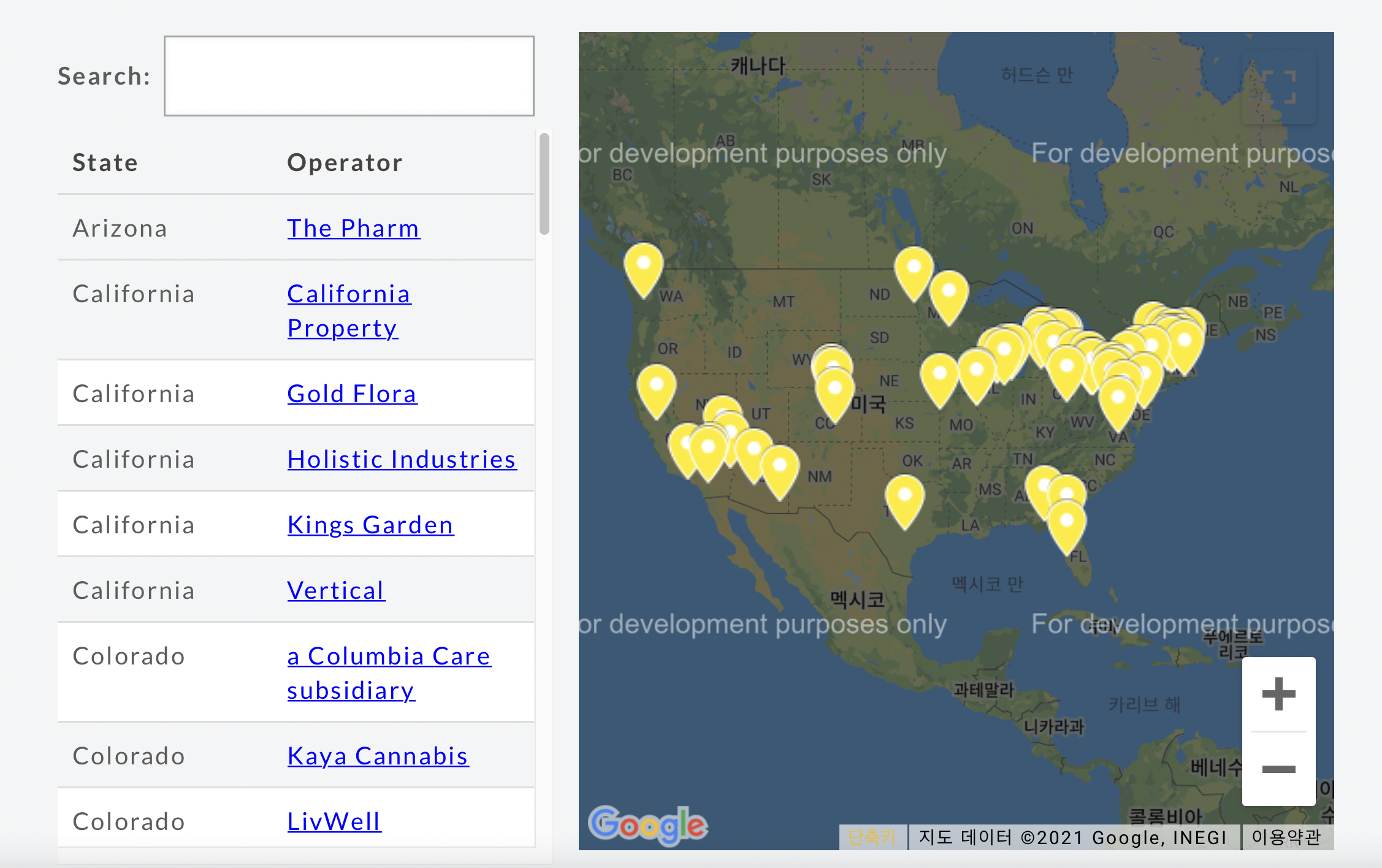Click the yellow map pin in Texas

[904, 499]
